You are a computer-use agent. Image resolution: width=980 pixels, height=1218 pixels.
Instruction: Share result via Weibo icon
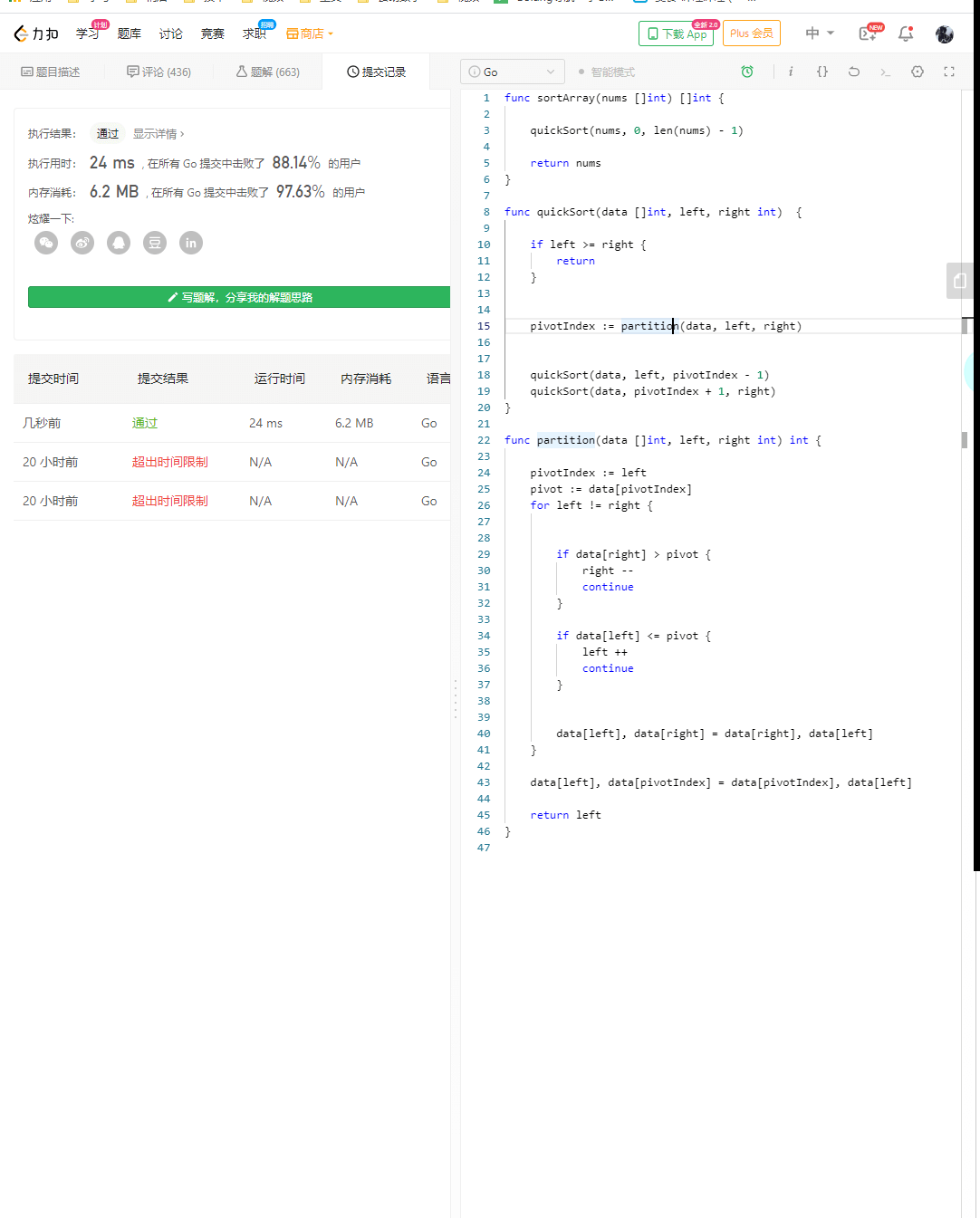[x=82, y=243]
